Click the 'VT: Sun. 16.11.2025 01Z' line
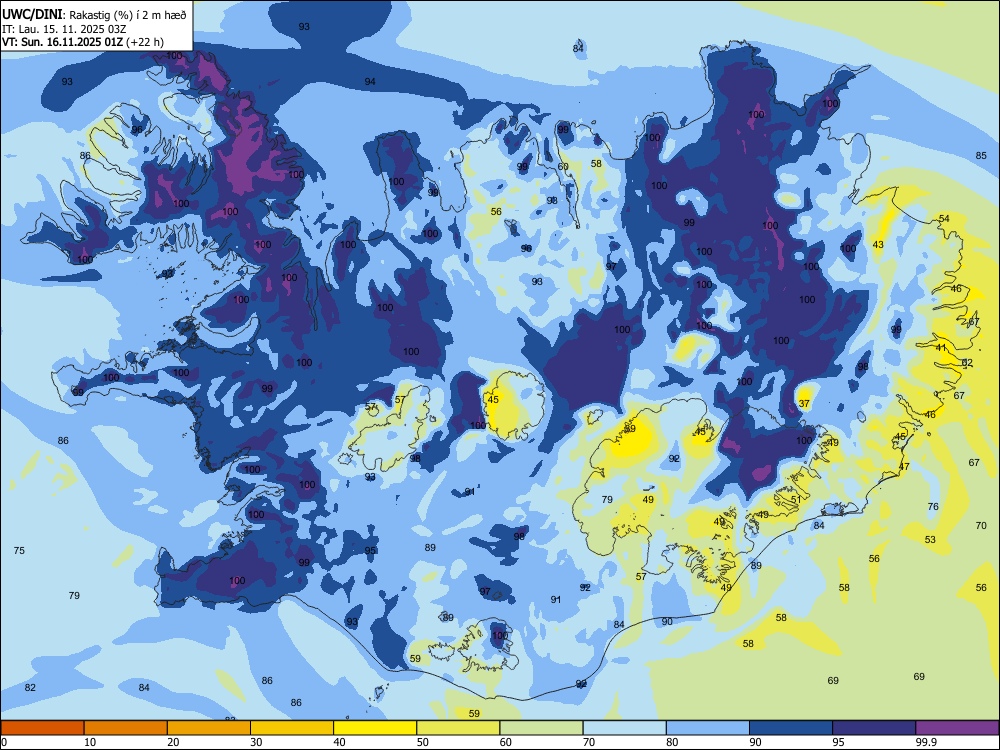1000x750 pixels. [x=63, y=42]
